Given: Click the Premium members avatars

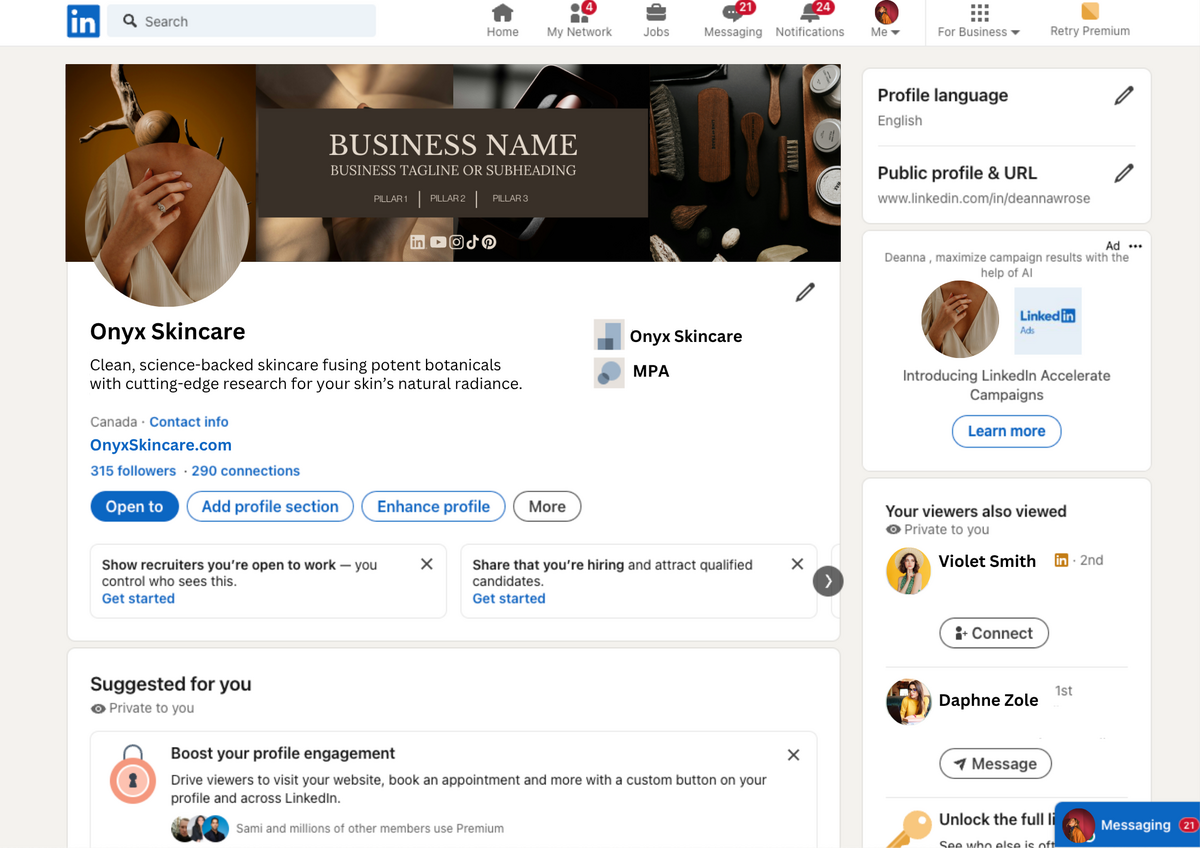Looking at the screenshot, I should pos(200,828).
